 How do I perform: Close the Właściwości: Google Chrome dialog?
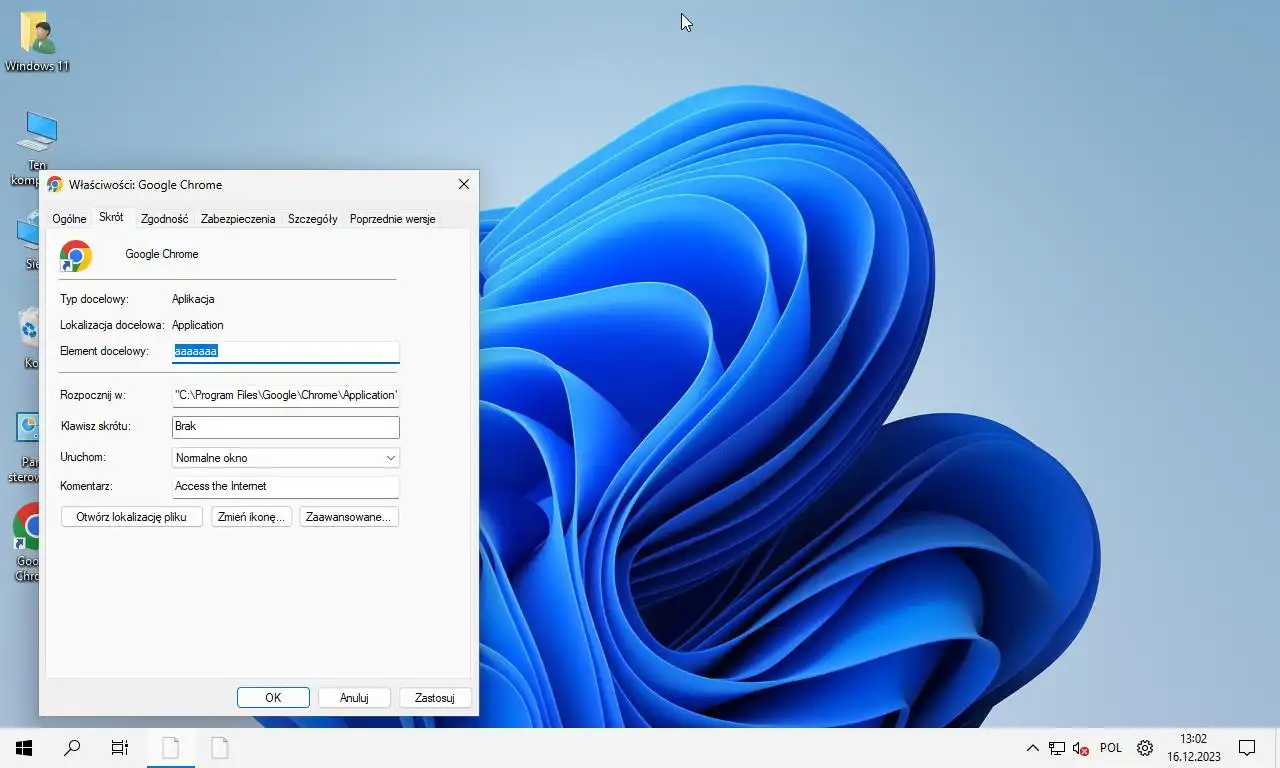464,184
